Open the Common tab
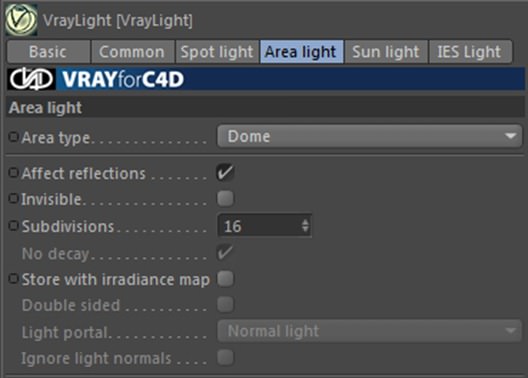The width and height of the screenshot is (528, 378). (x=133, y=52)
